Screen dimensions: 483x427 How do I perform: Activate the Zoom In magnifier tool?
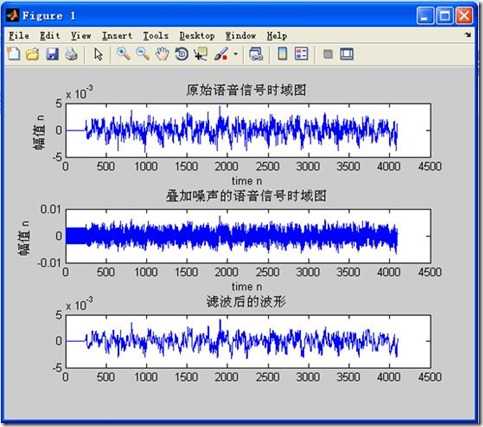point(123,54)
